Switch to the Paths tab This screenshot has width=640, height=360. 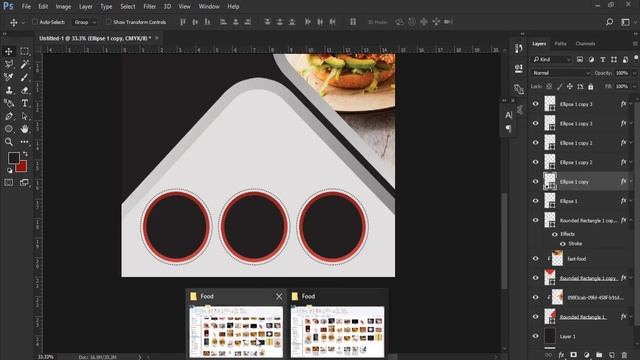(560, 44)
